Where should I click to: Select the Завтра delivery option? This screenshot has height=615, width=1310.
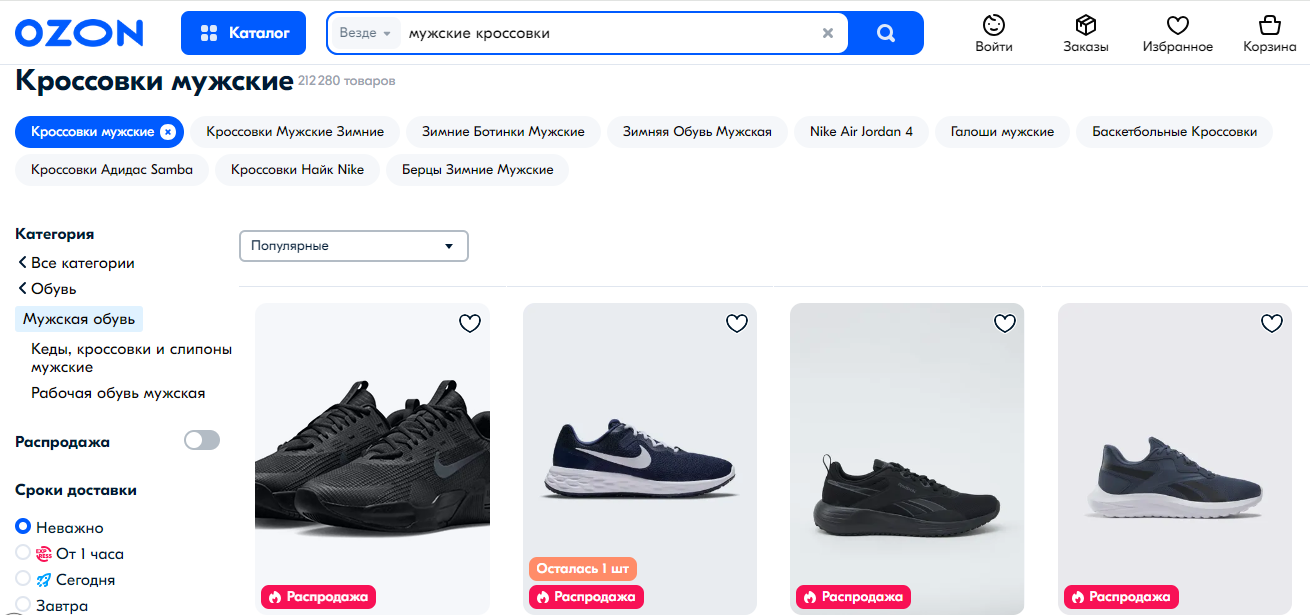(x=52, y=605)
